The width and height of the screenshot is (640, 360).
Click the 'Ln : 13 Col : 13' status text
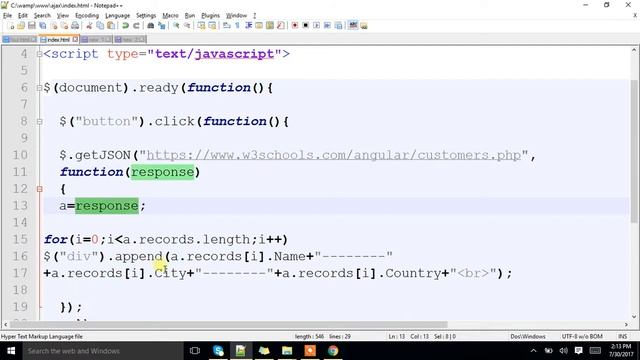408,336
